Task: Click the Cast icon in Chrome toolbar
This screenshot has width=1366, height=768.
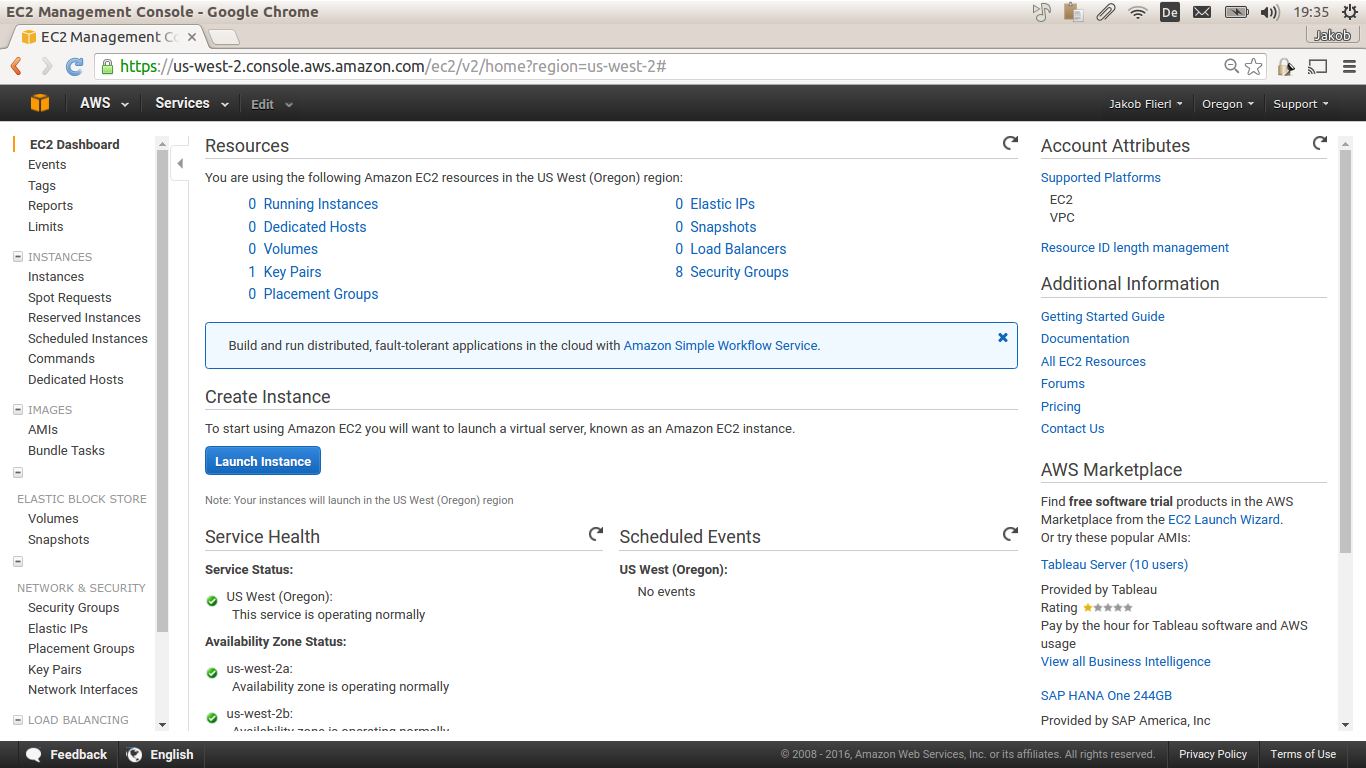Action: tap(1317, 66)
